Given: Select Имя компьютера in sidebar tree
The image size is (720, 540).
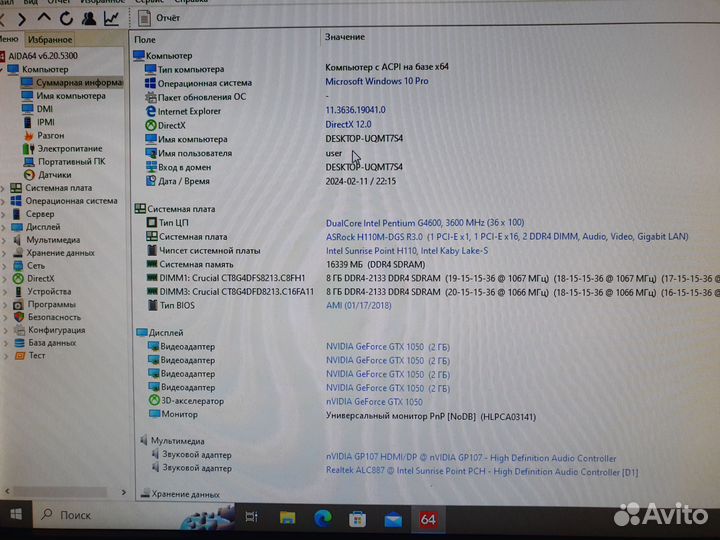Looking at the screenshot, I should (71, 96).
